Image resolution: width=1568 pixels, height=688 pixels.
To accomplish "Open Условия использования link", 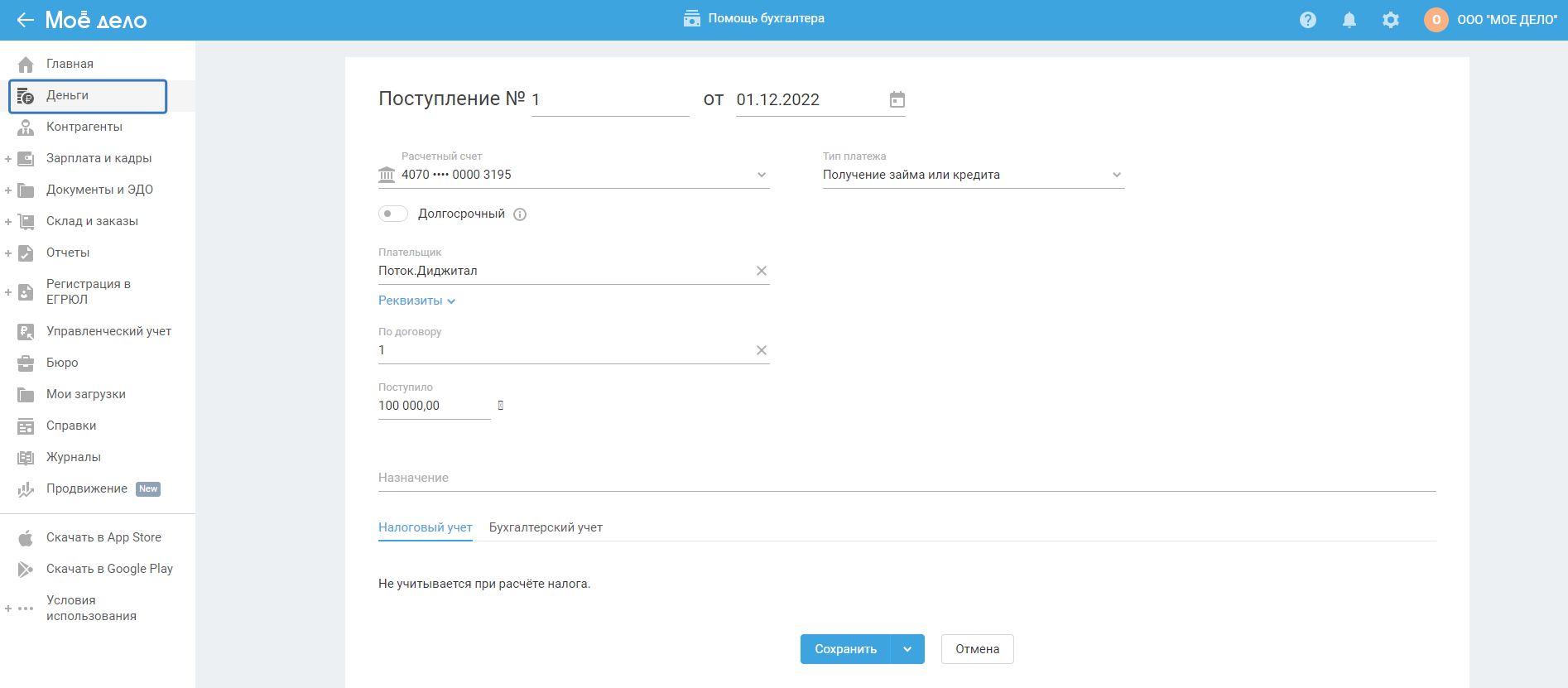I will coord(91,608).
